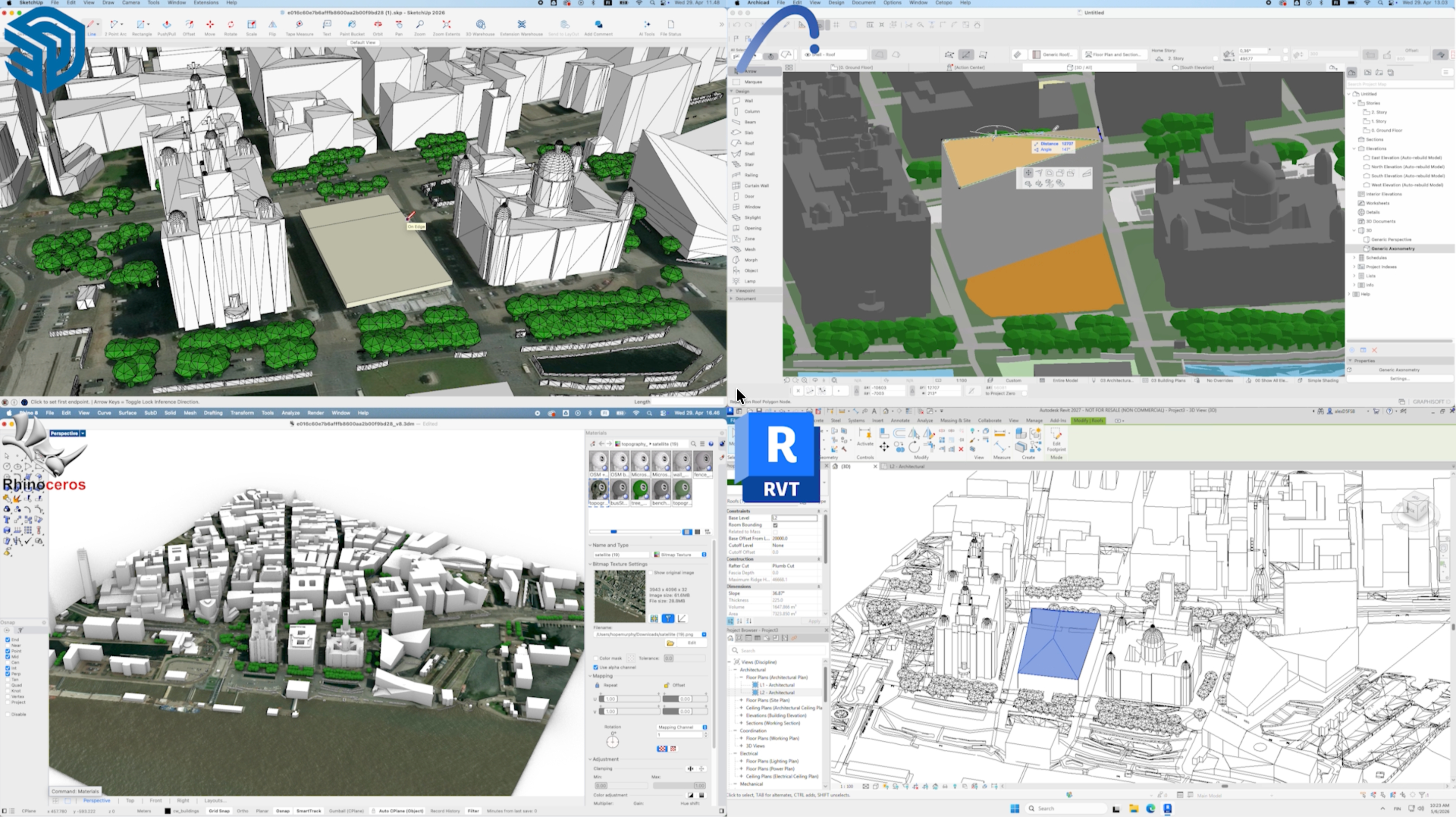Image resolution: width=1456 pixels, height=817 pixels.
Task: Click the search magnifier in Rhino Materials panel
Action: pyautogui.click(x=693, y=444)
